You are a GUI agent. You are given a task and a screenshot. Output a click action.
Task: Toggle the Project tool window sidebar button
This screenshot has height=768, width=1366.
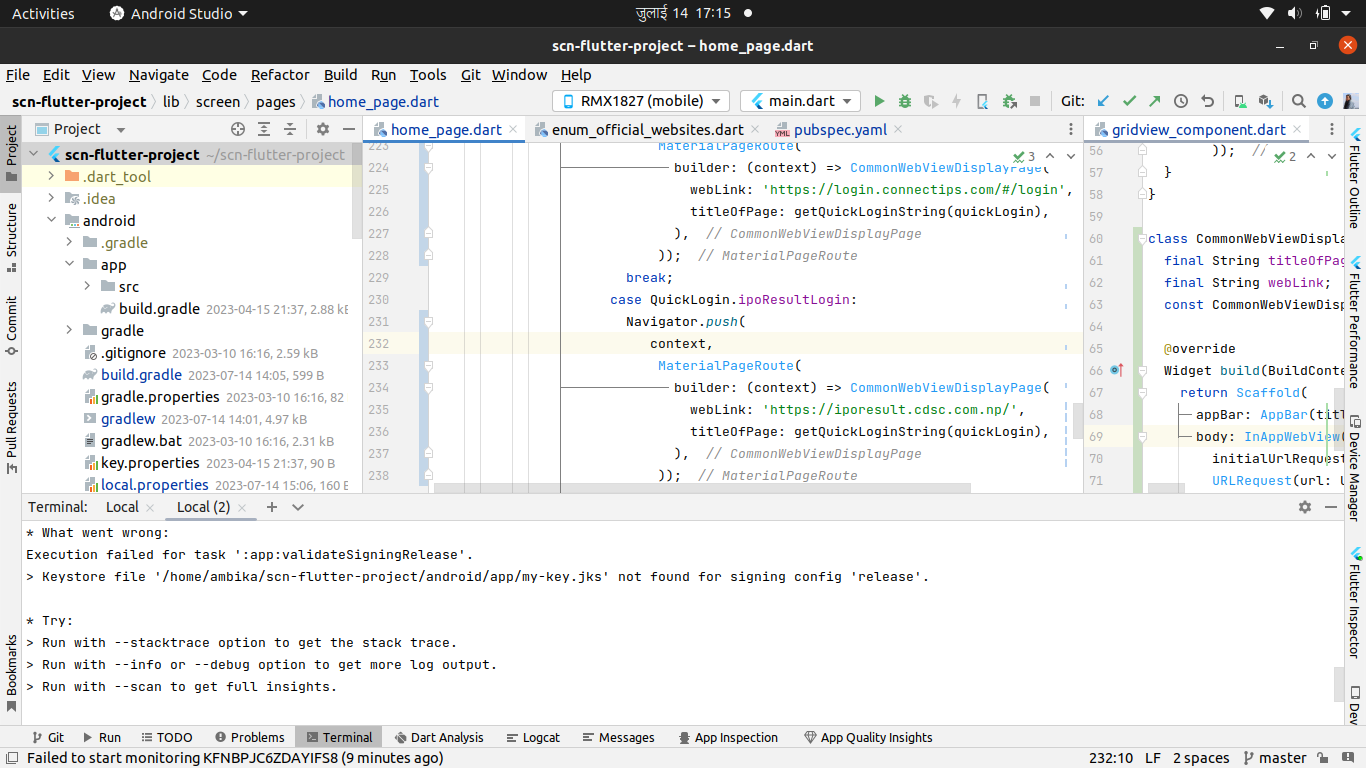click(x=11, y=152)
